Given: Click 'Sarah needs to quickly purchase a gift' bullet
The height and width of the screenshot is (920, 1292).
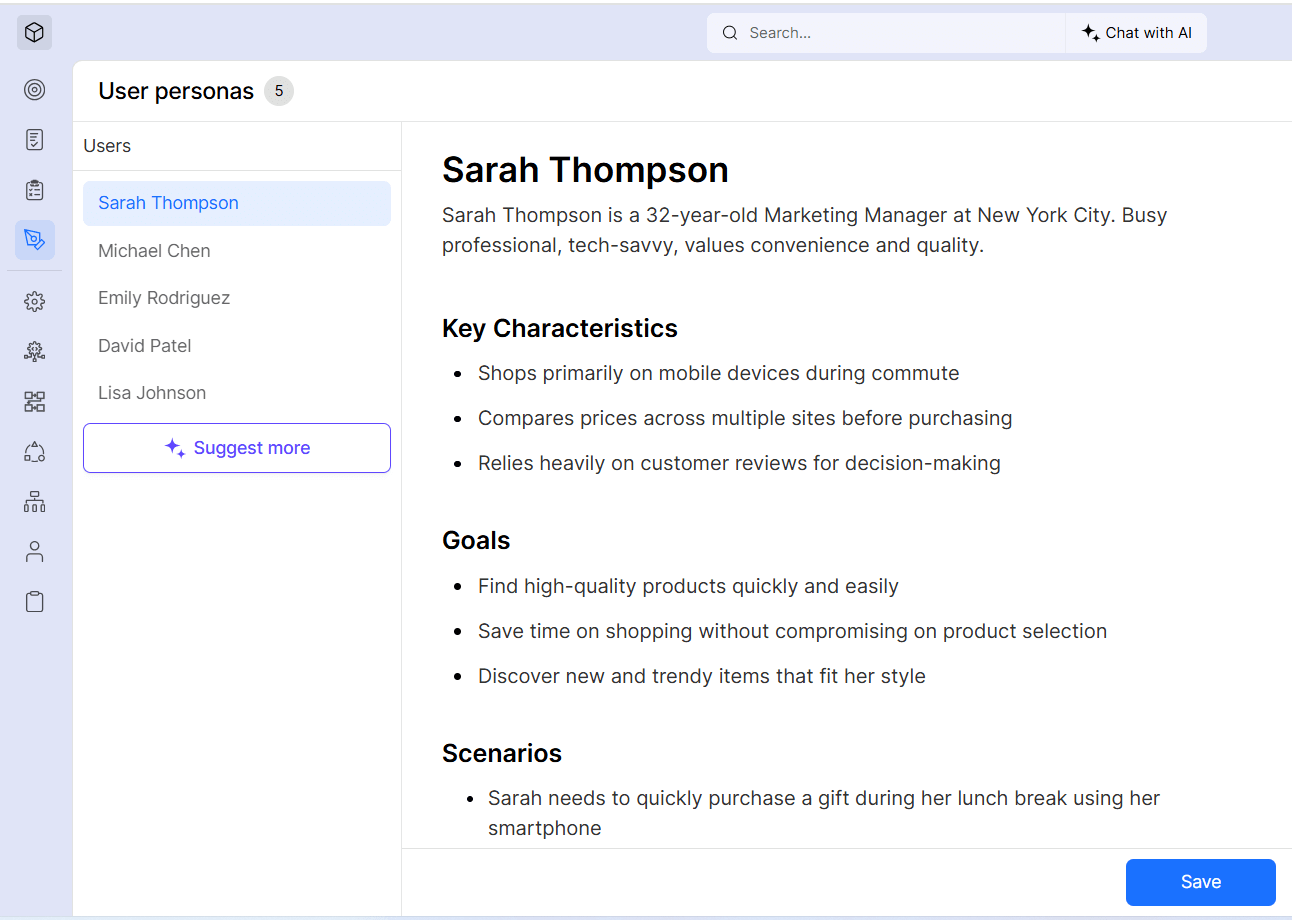Looking at the screenshot, I should tap(824, 813).
